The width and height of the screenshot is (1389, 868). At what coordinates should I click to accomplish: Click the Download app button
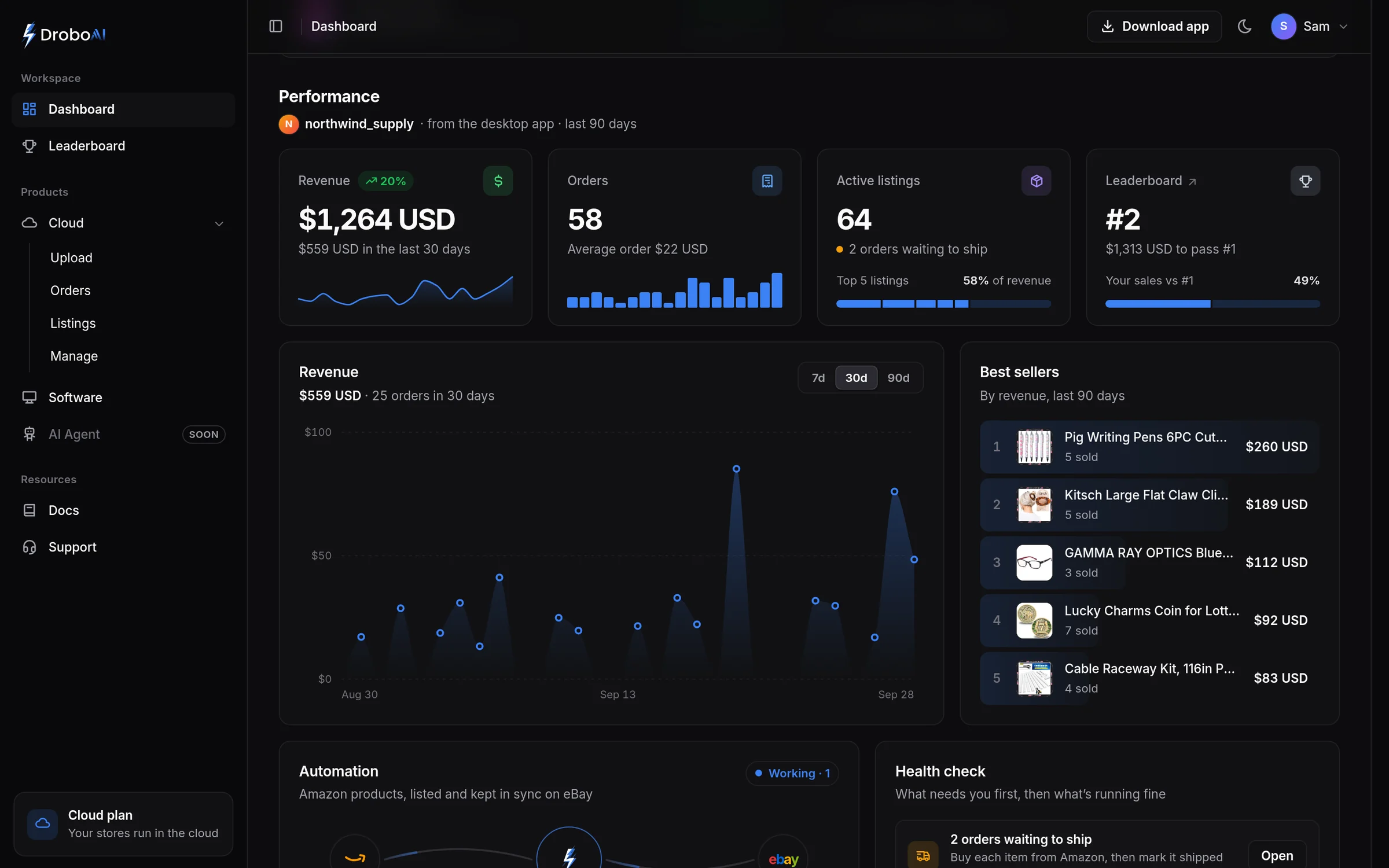[x=1154, y=26]
